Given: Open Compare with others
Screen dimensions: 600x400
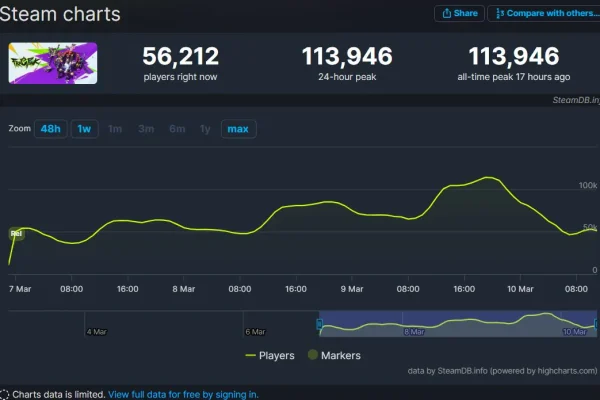Looking at the screenshot, I should click(544, 13).
